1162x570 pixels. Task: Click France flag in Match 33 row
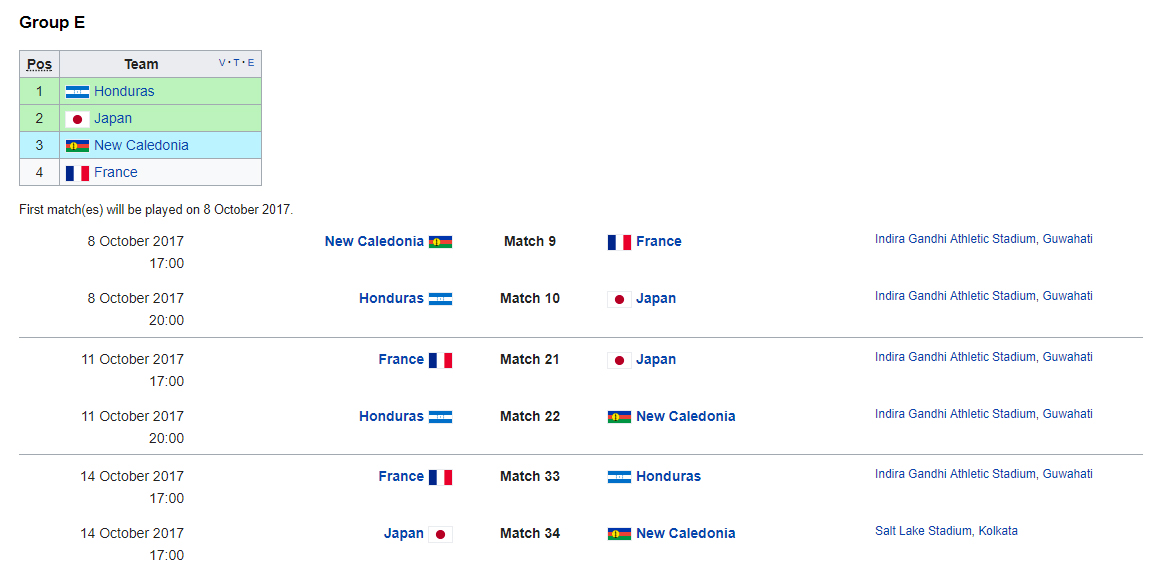coord(440,477)
